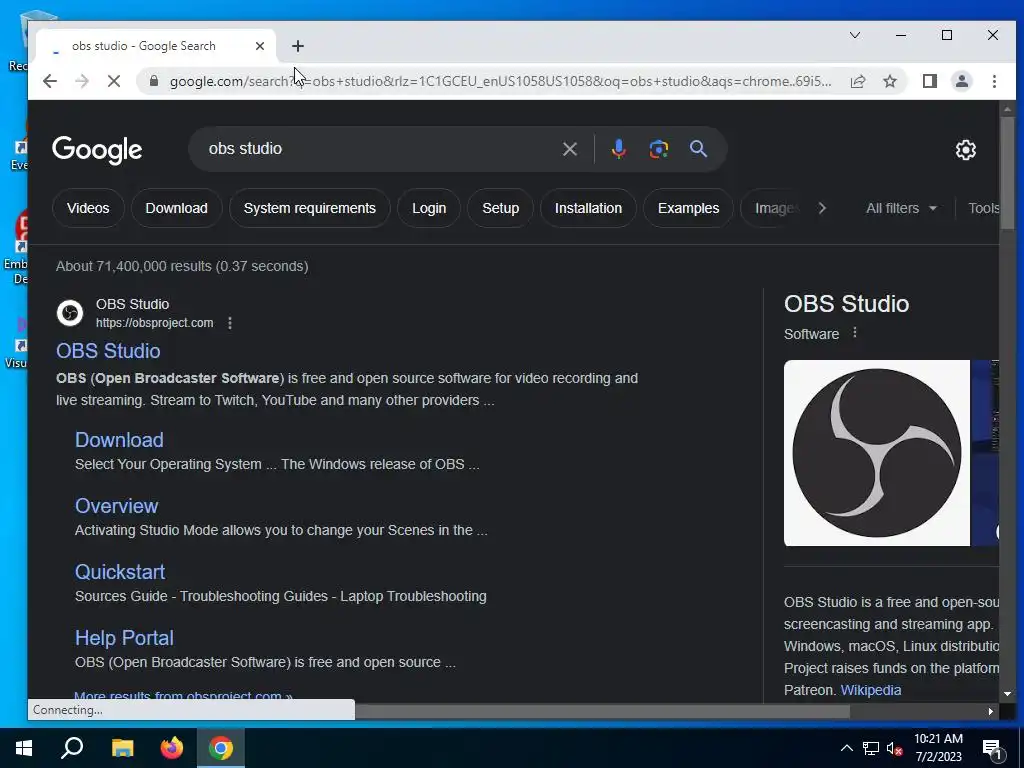Open the Wikipedia link in knowledge panel
The width and height of the screenshot is (1024, 768).
[871, 690]
